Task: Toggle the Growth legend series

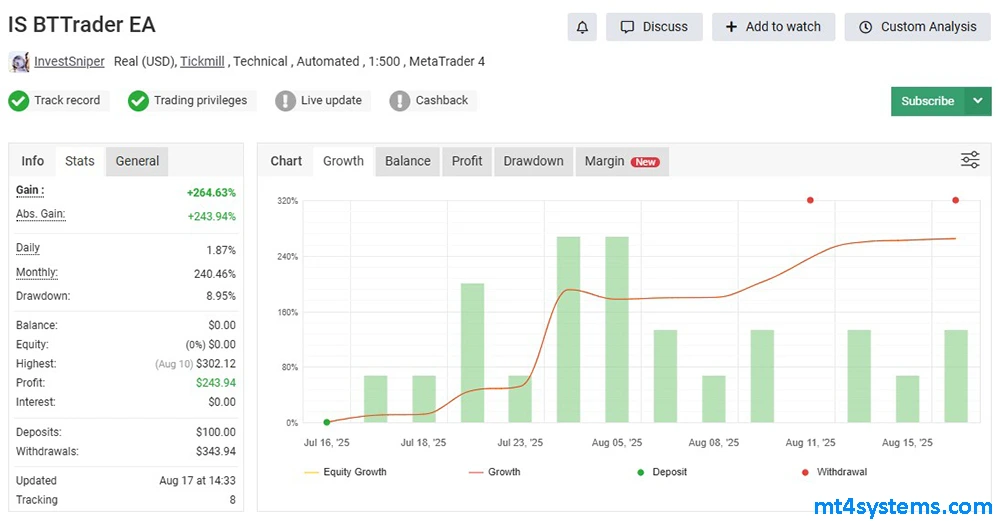Action: [x=494, y=472]
